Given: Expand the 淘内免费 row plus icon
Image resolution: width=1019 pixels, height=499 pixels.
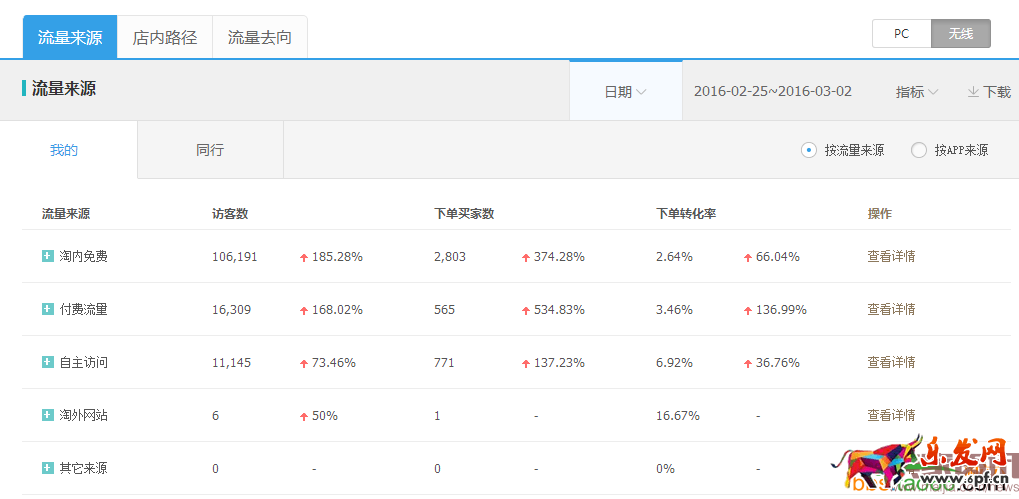Looking at the screenshot, I should 47,256.
